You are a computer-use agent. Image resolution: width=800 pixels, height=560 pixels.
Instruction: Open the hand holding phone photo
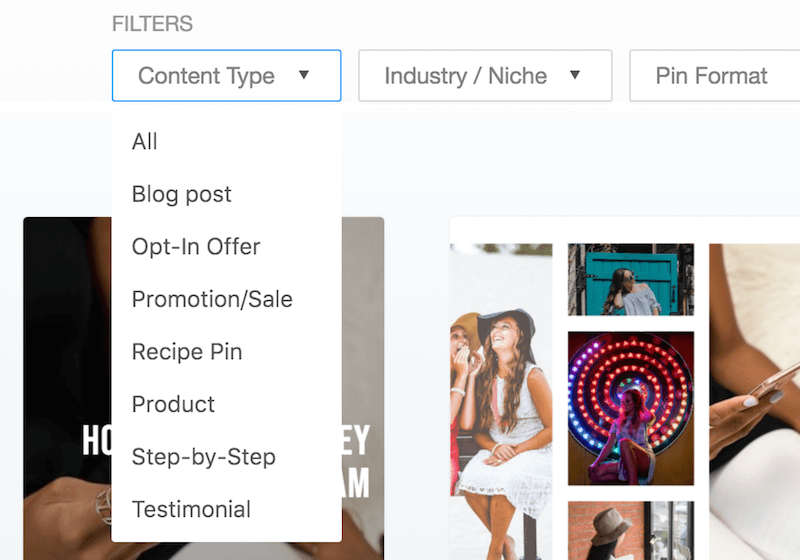[x=755, y=401]
